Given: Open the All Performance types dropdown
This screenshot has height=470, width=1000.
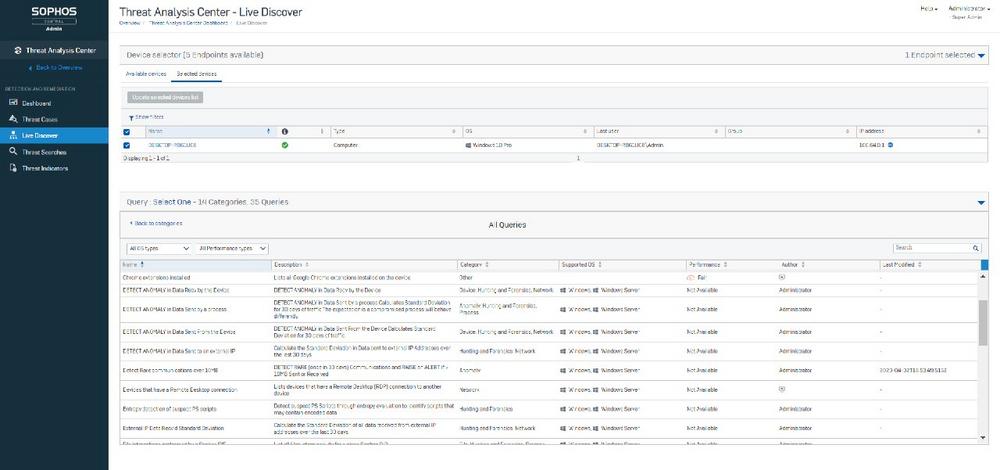Looking at the screenshot, I should pos(232,248).
